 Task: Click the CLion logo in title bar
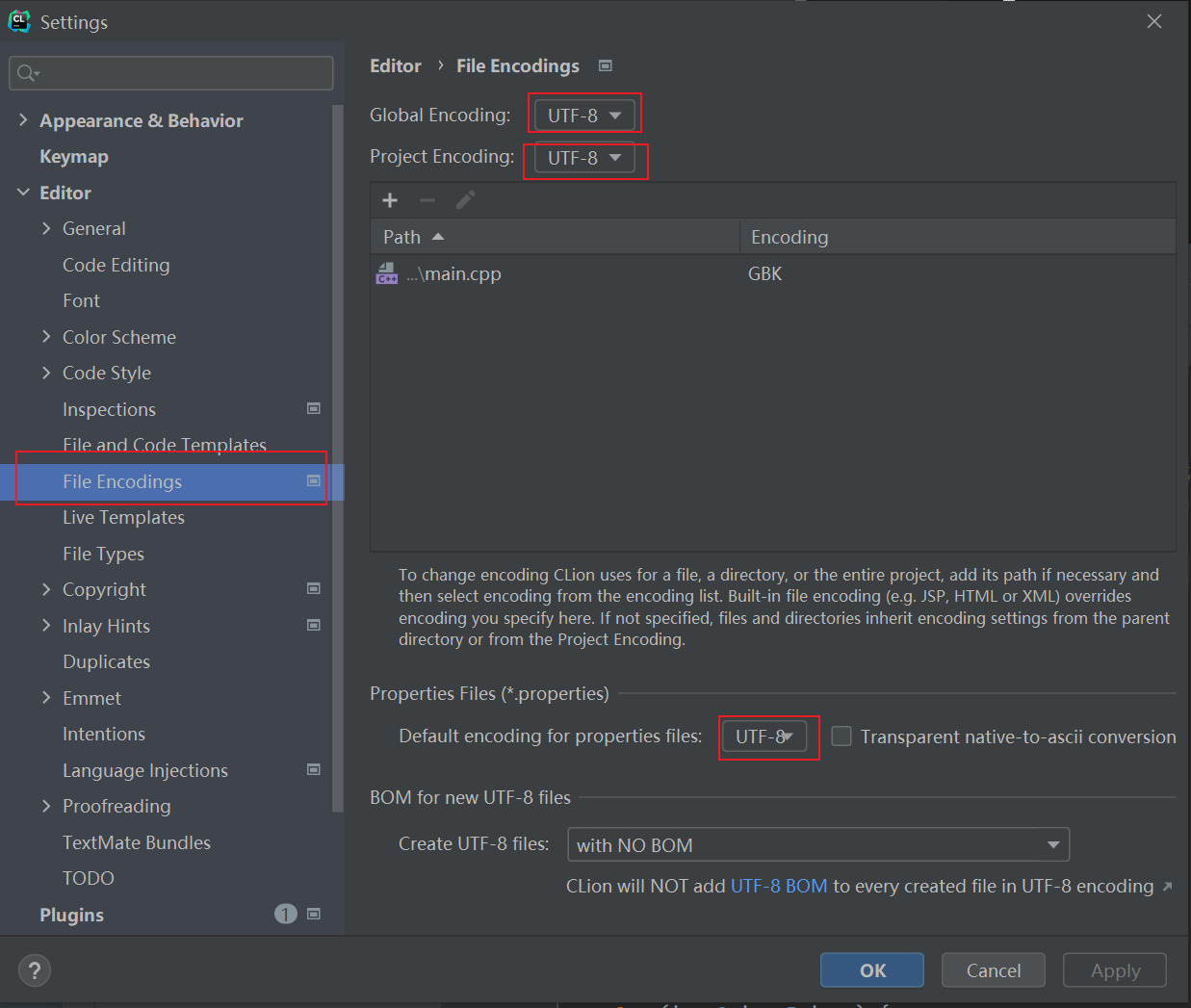point(19,21)
